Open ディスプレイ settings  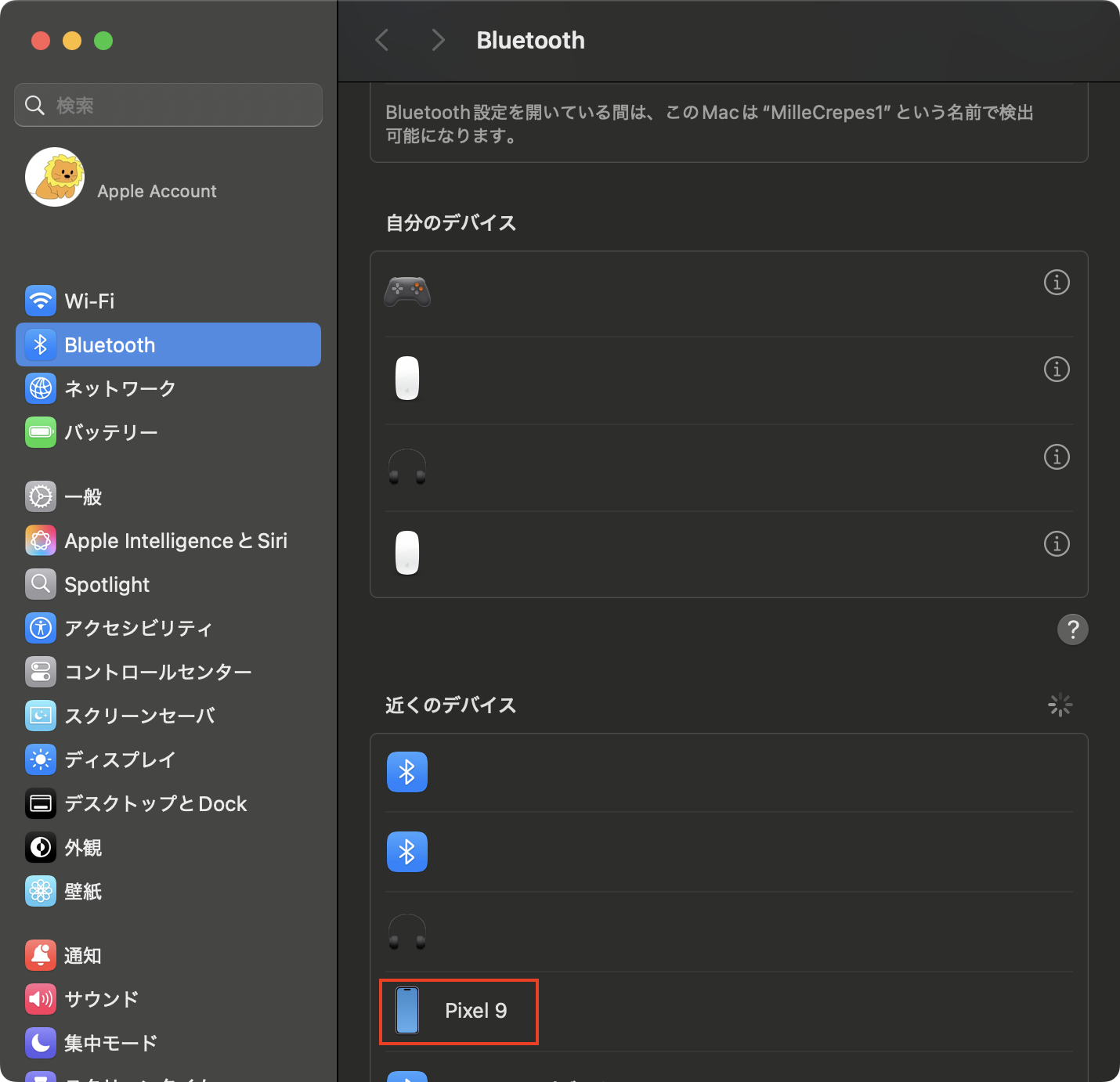pos(120,759)
